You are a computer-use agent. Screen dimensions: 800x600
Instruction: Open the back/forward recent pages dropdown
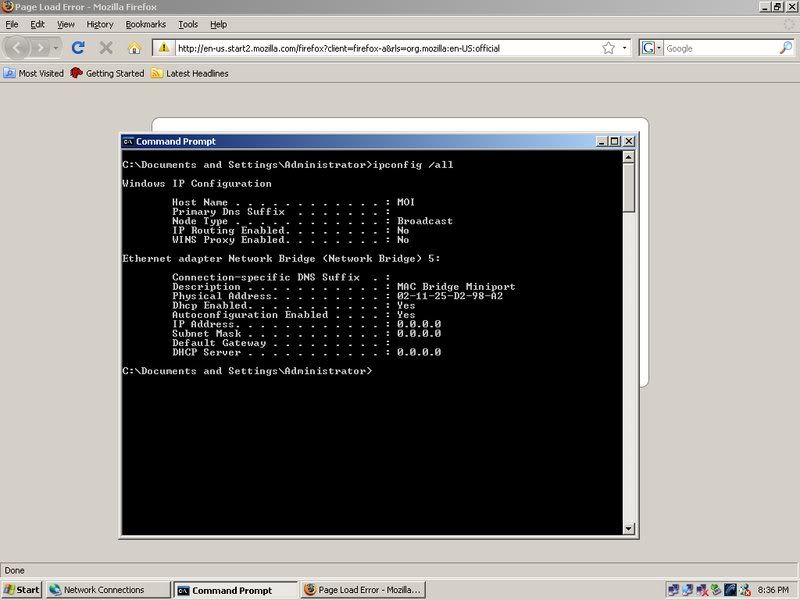56,47
